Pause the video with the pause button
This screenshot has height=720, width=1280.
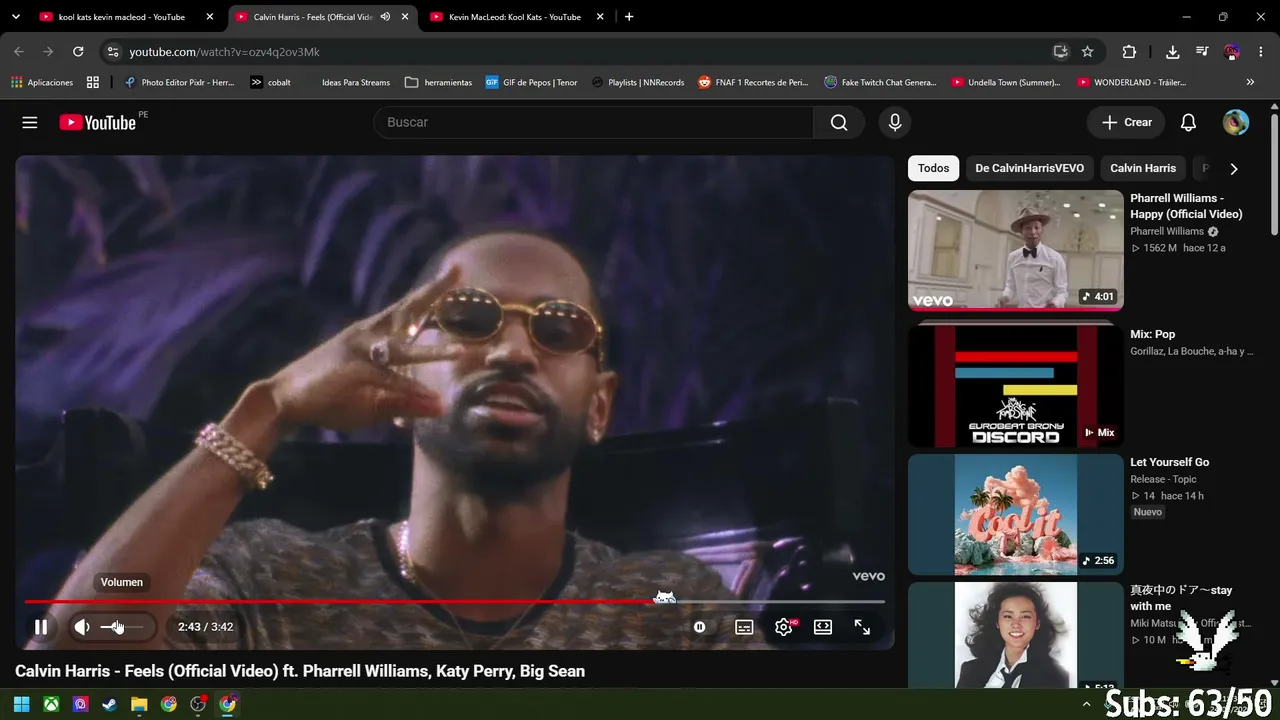[41, 627]
